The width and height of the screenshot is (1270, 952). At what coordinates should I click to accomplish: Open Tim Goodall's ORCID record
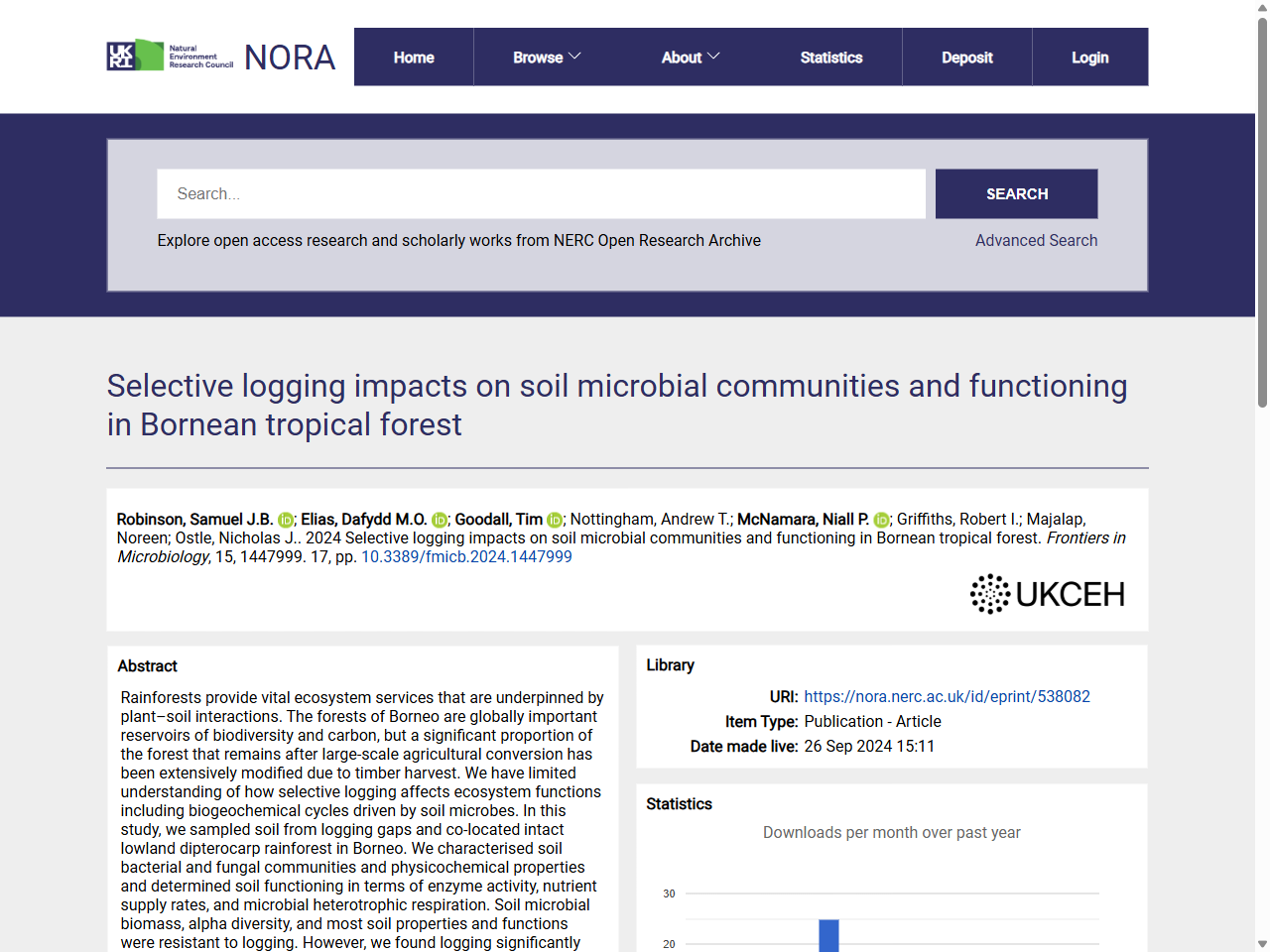(555, 519)
